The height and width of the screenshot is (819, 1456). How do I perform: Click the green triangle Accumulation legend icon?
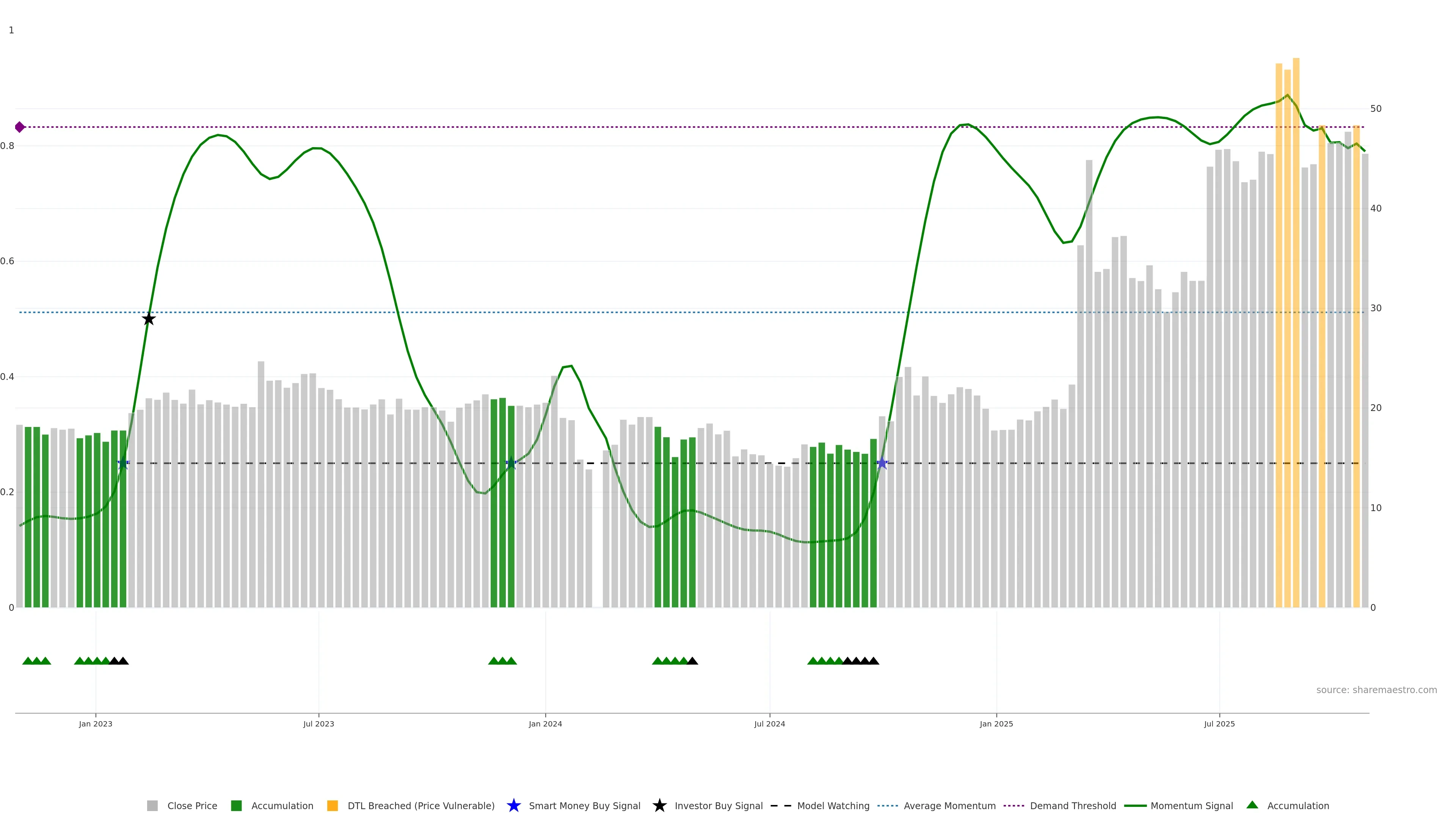pyautogui.click(x=1252, y=805)
